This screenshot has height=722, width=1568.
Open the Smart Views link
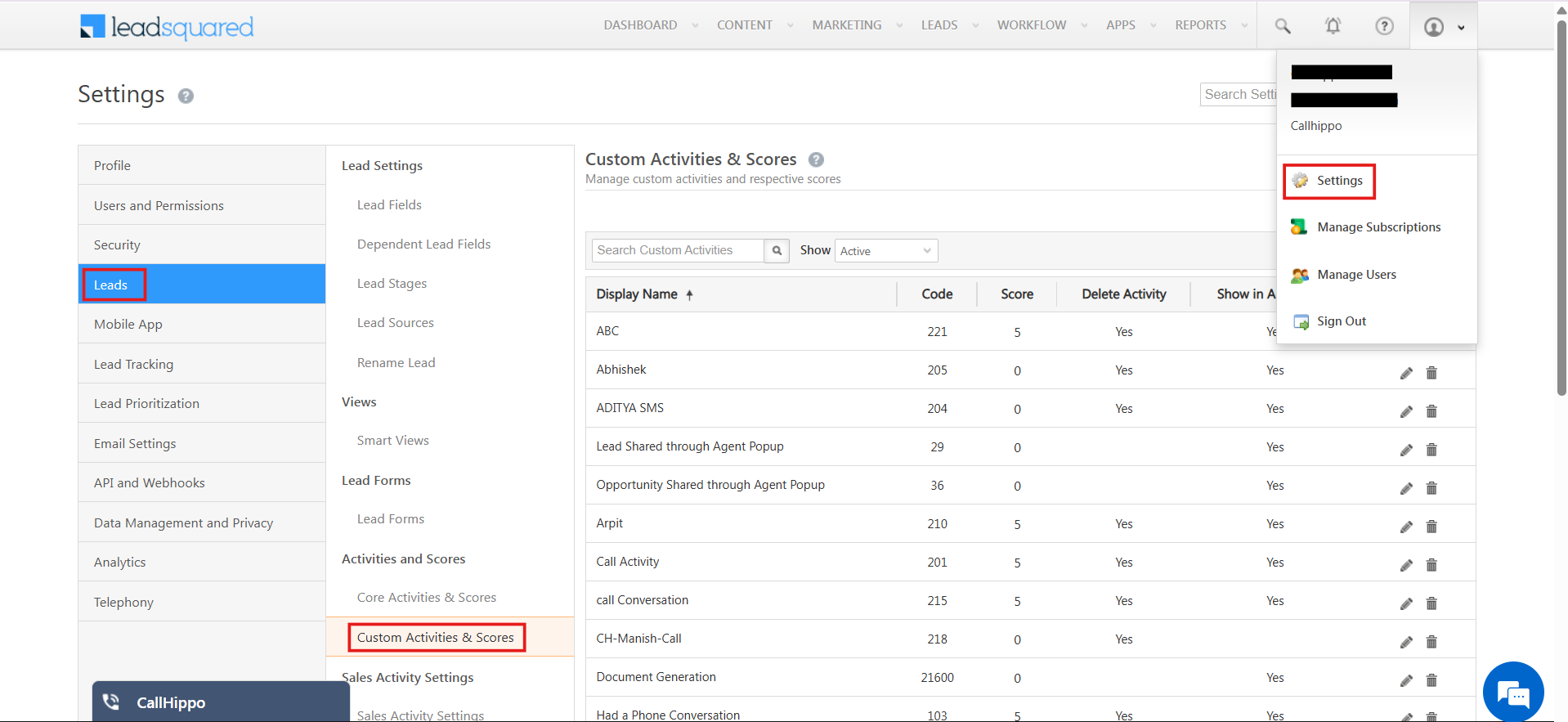pyautogui.click(x=392, y=440)
